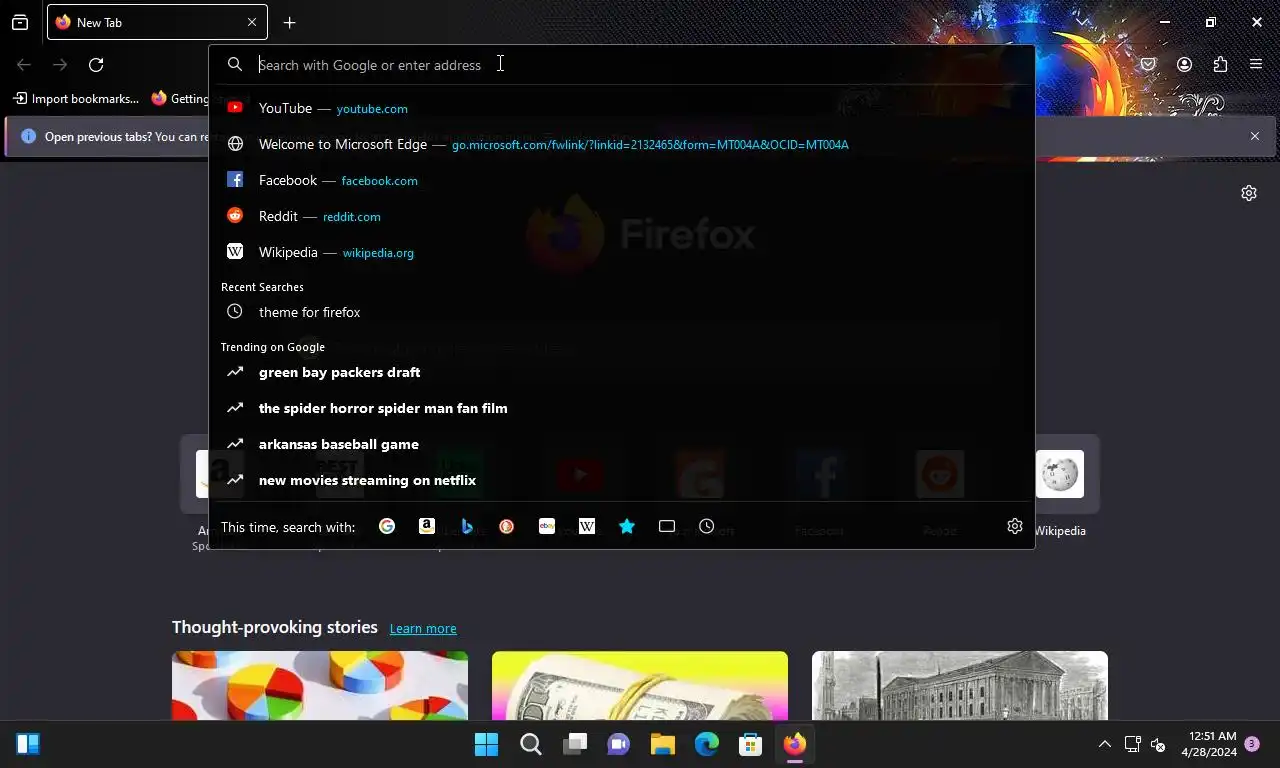
Task: Dismiss the Open previous tabs notification
Action: [x=1255, y=136]
